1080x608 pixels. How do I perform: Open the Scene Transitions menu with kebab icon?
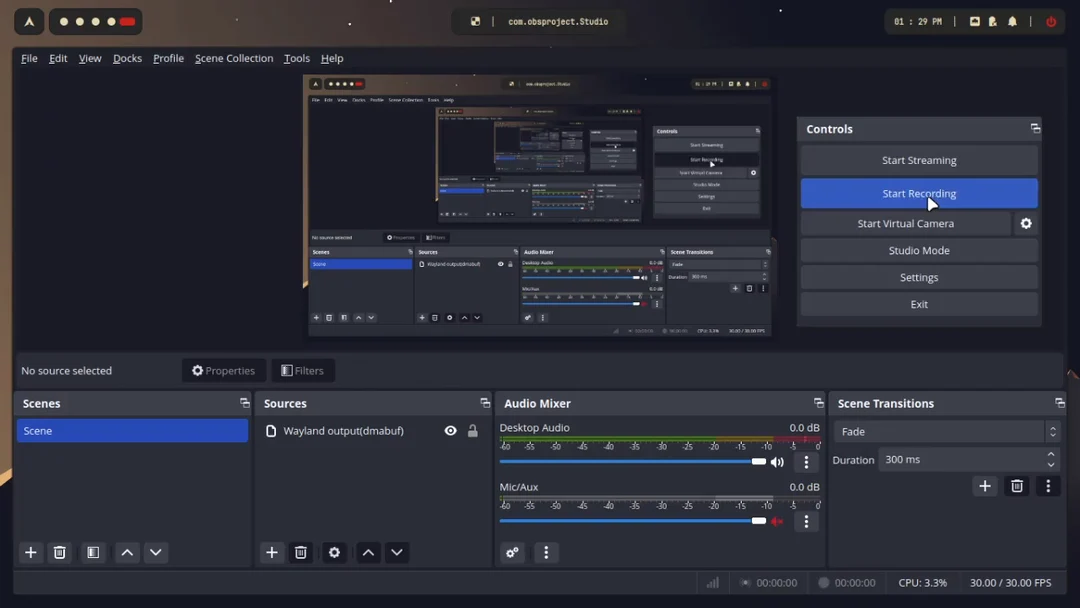coord(1047,485)
